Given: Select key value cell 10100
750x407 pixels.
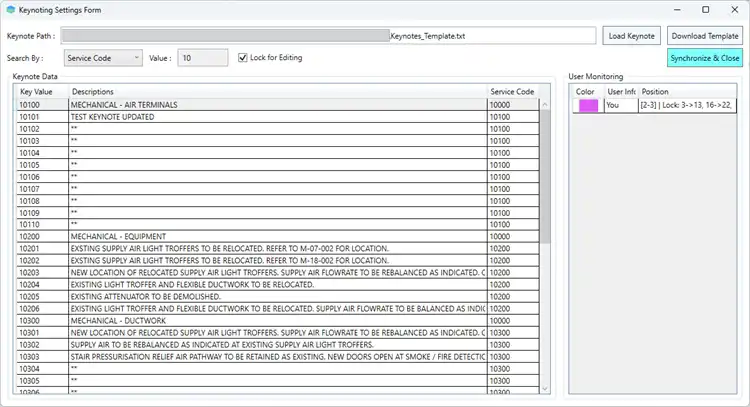Looking at the screenshot, I should tap(43, 105).
